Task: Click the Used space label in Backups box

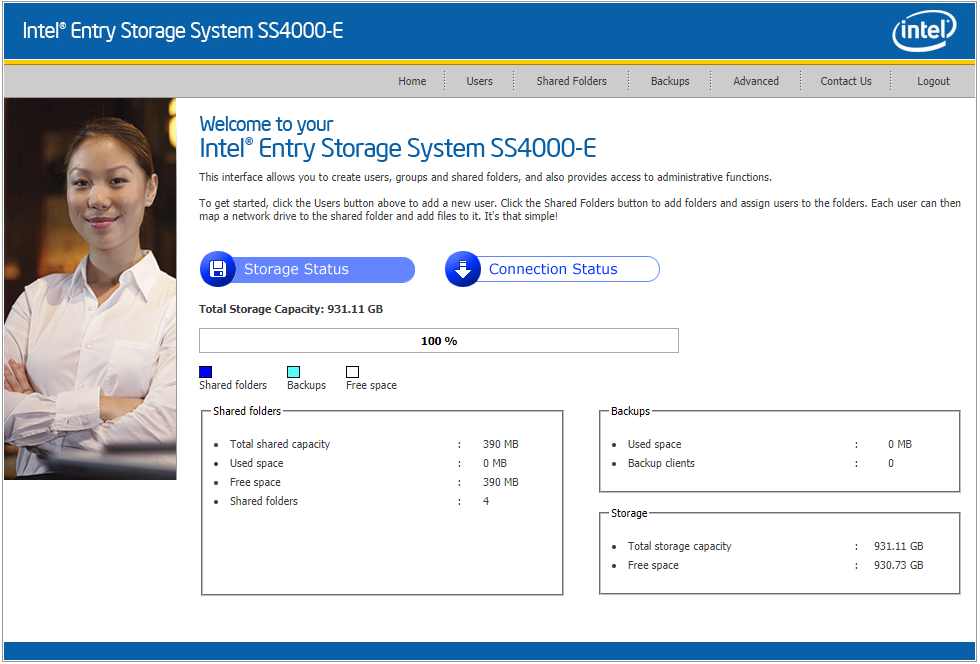Action: pos(654,444)
